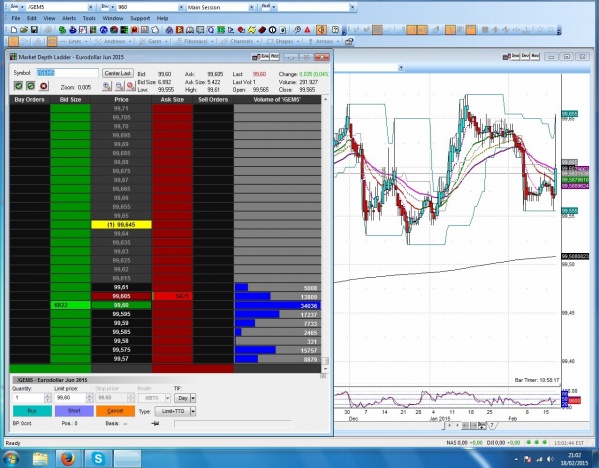
Task: Click the Symbol input field in depth ladder
Action: [68, 73]
